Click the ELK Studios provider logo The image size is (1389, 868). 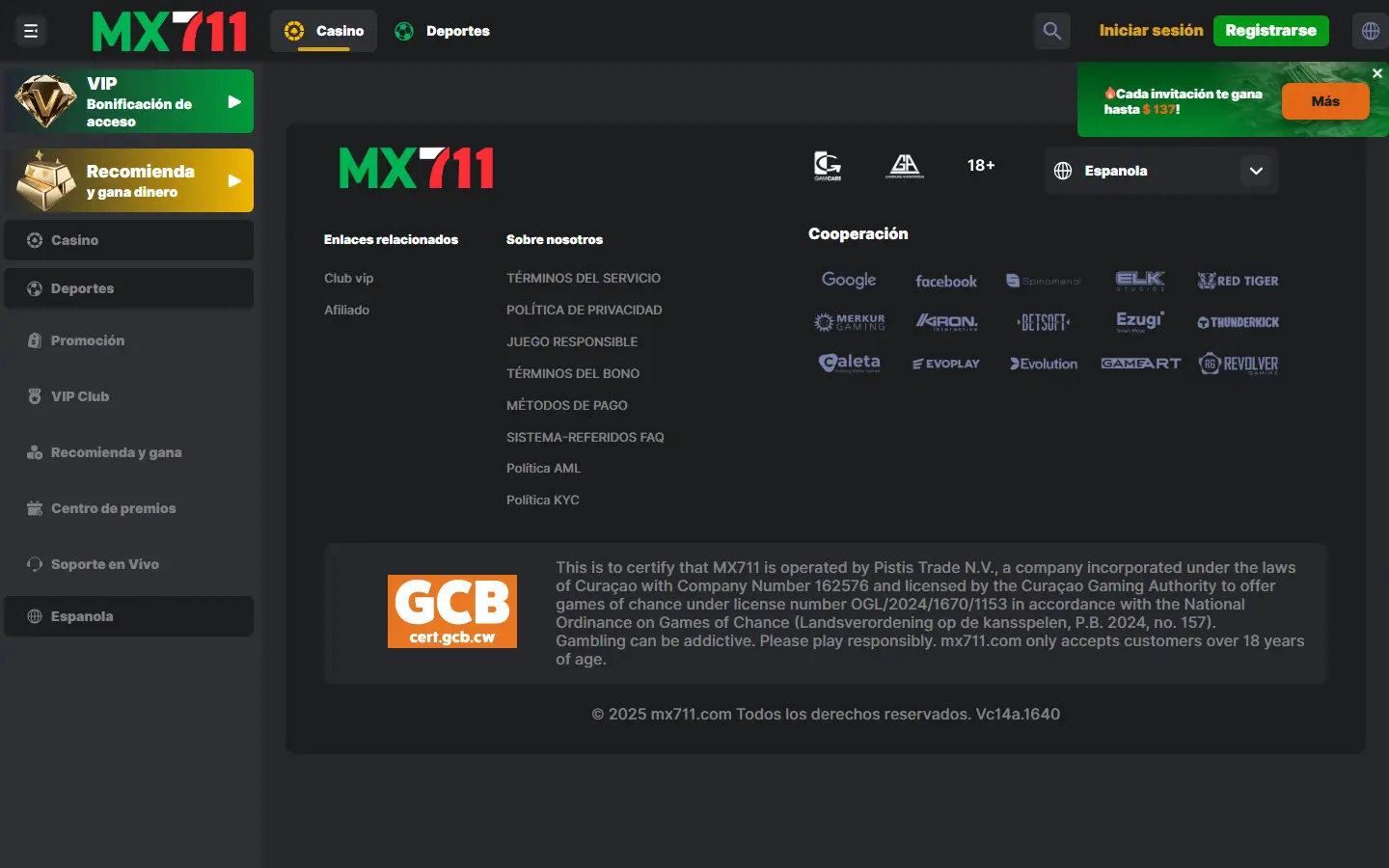tap(1140, 281)
